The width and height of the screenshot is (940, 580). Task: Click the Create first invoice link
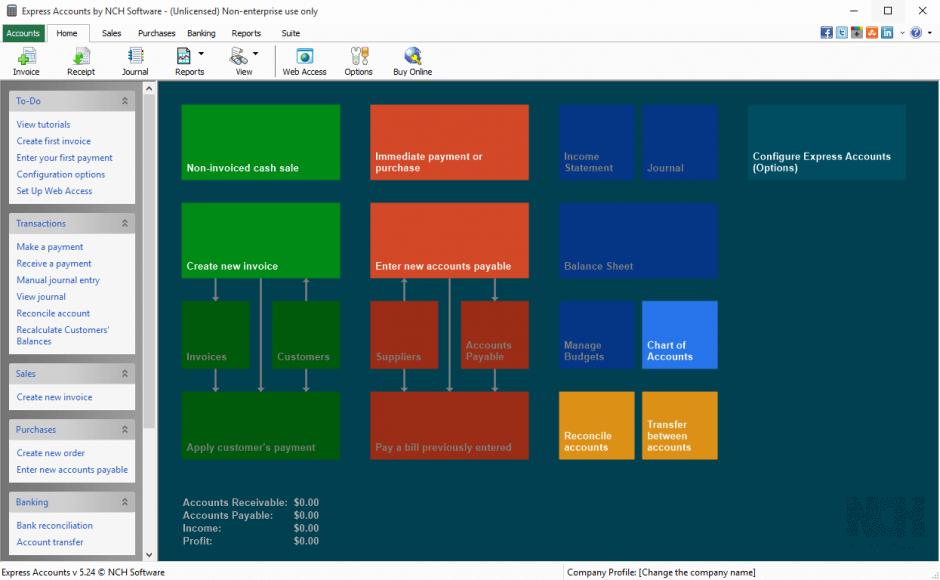pyautogui.click(x=54, y=141)
